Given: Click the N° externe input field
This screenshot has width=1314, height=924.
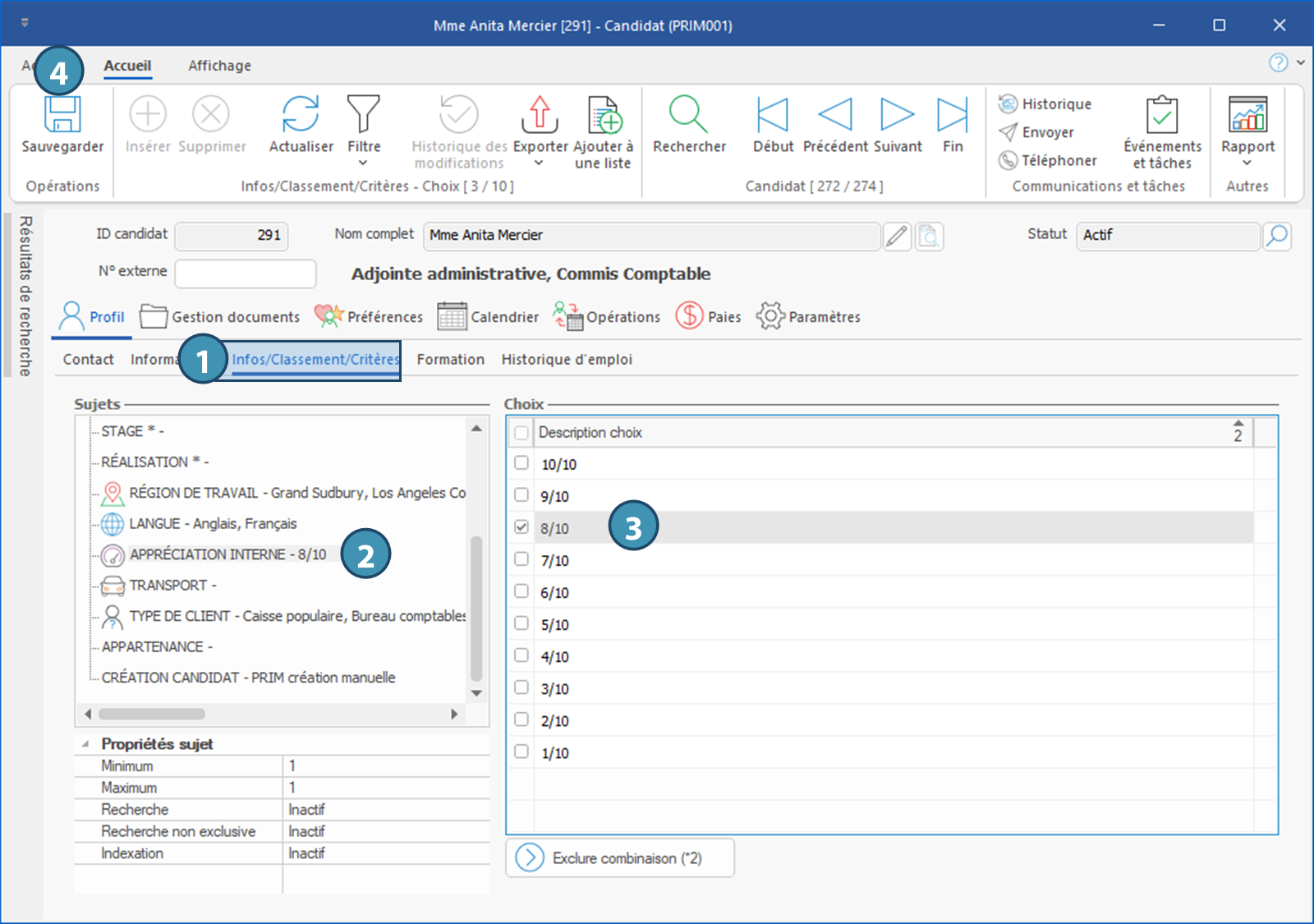Looking at the screenshot, I should click(x=246, y=274).
